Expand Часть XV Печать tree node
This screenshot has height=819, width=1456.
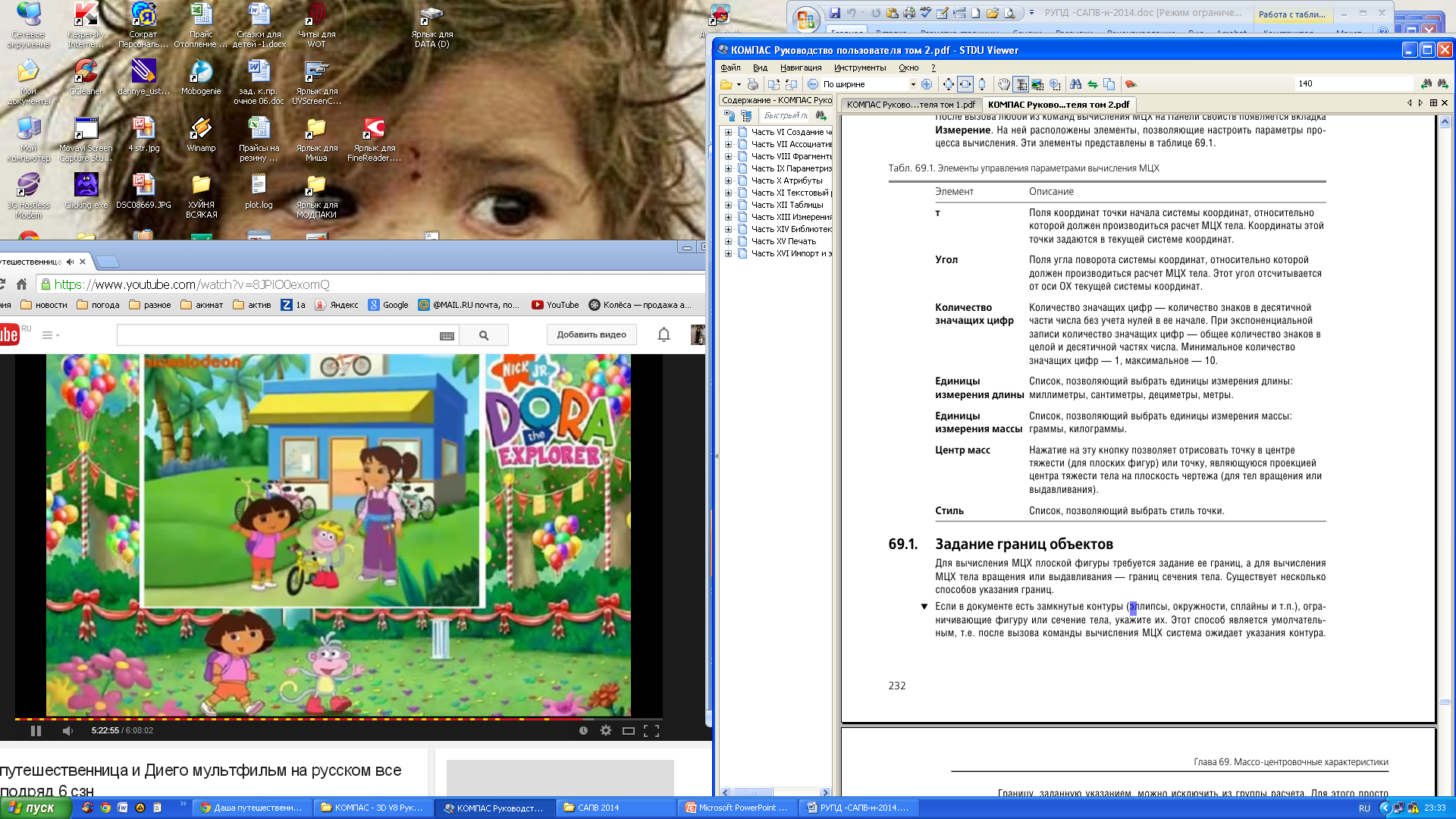(728, 241)
